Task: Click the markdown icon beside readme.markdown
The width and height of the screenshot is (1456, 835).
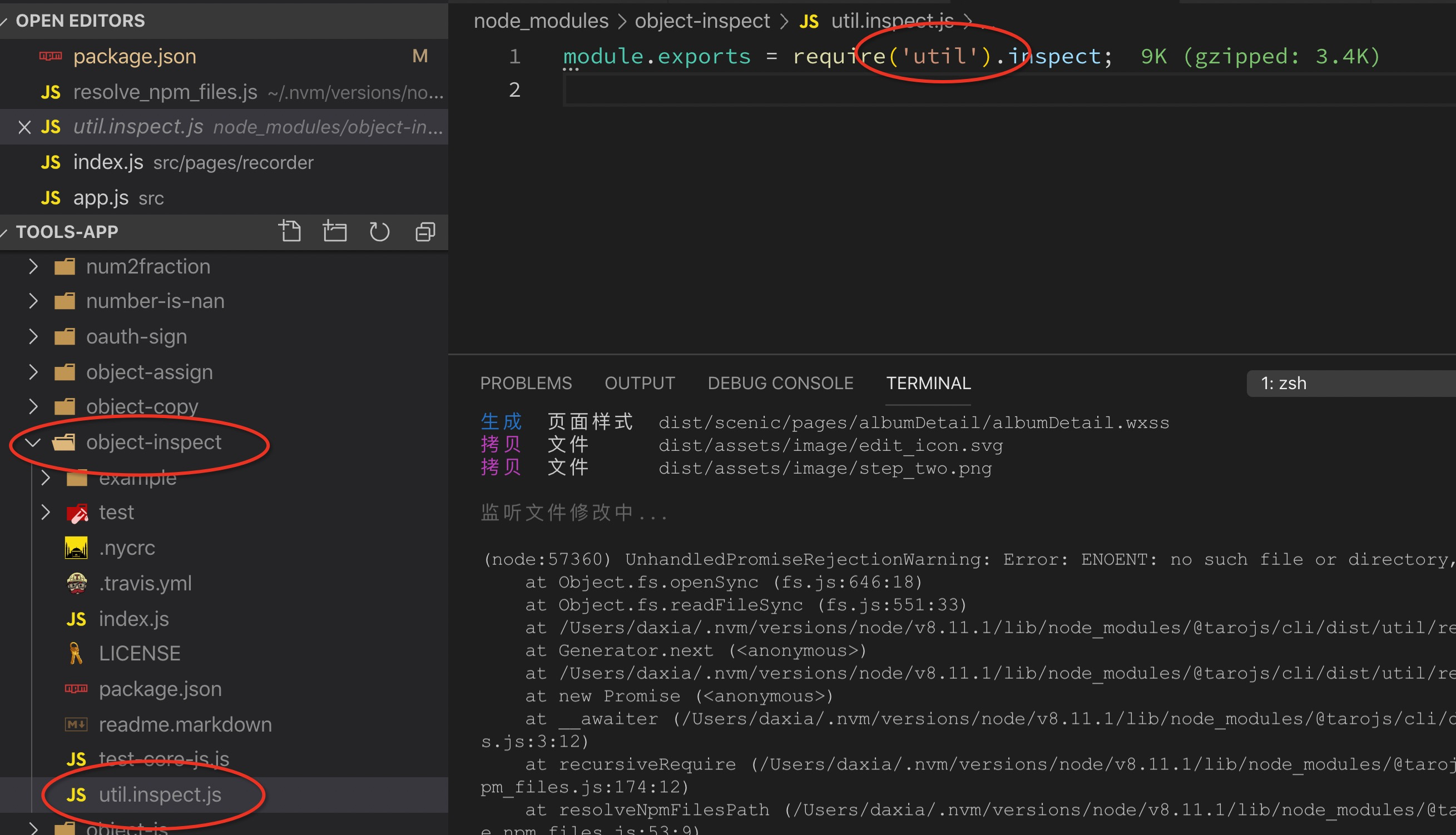Action: click(76, 724)
